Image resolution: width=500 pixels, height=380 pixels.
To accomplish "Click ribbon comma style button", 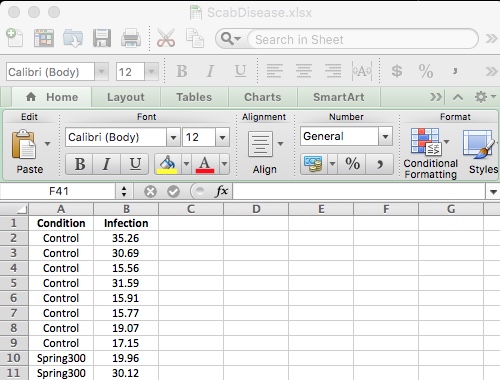I will pos(380,164).
